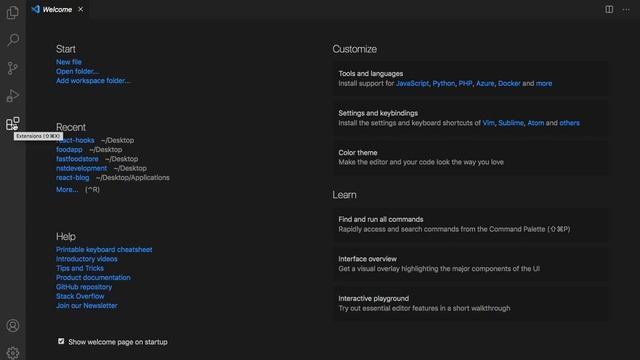640x360 pixels.
Task: Open recent project nstdevelopment
Action: pos(81,168)
